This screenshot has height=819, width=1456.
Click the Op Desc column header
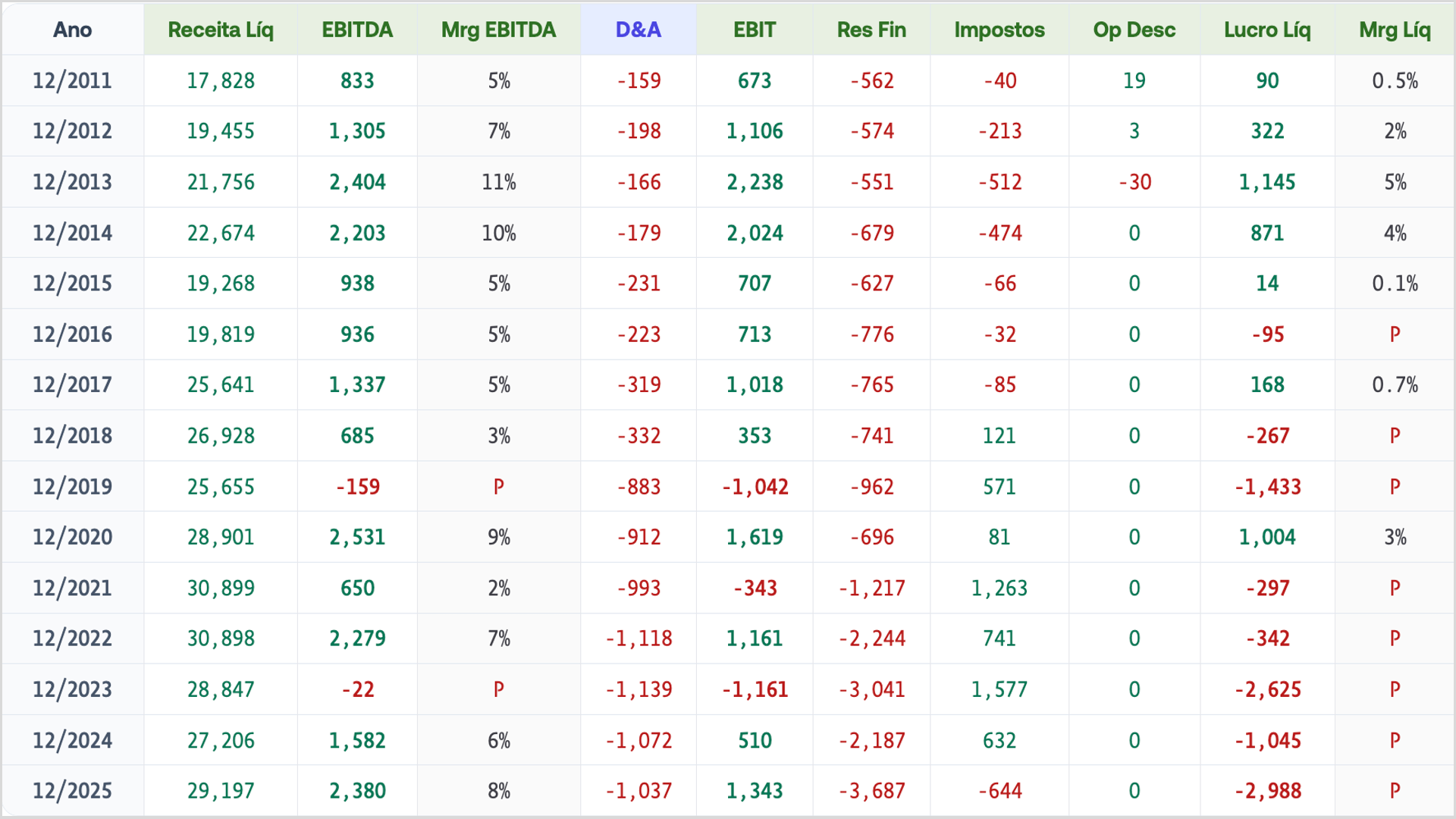tap(1134, 30)
